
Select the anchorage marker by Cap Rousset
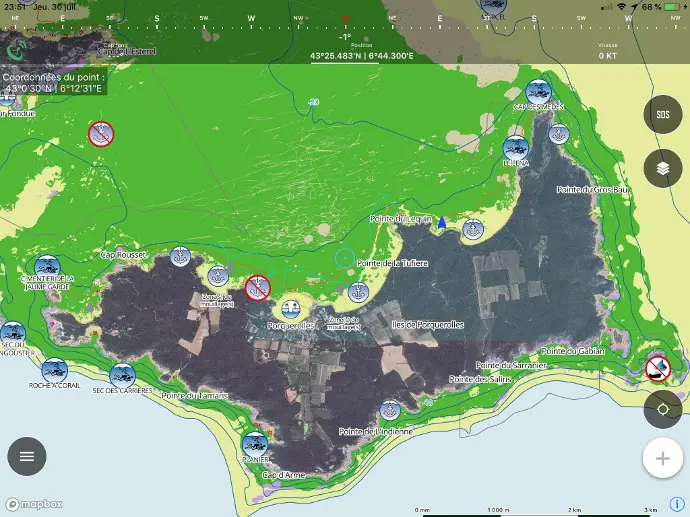(x=180, y=257)
